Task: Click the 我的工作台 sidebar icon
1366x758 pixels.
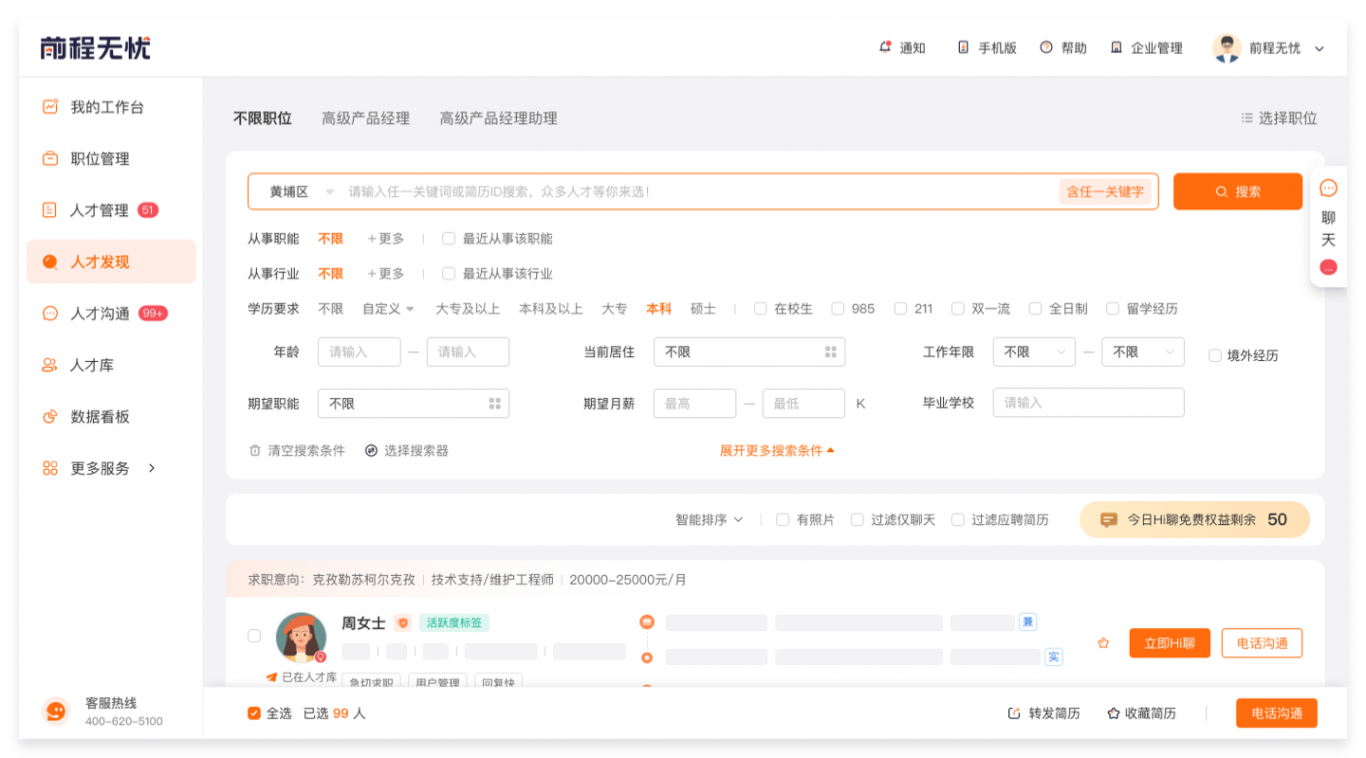Action: 50,106
